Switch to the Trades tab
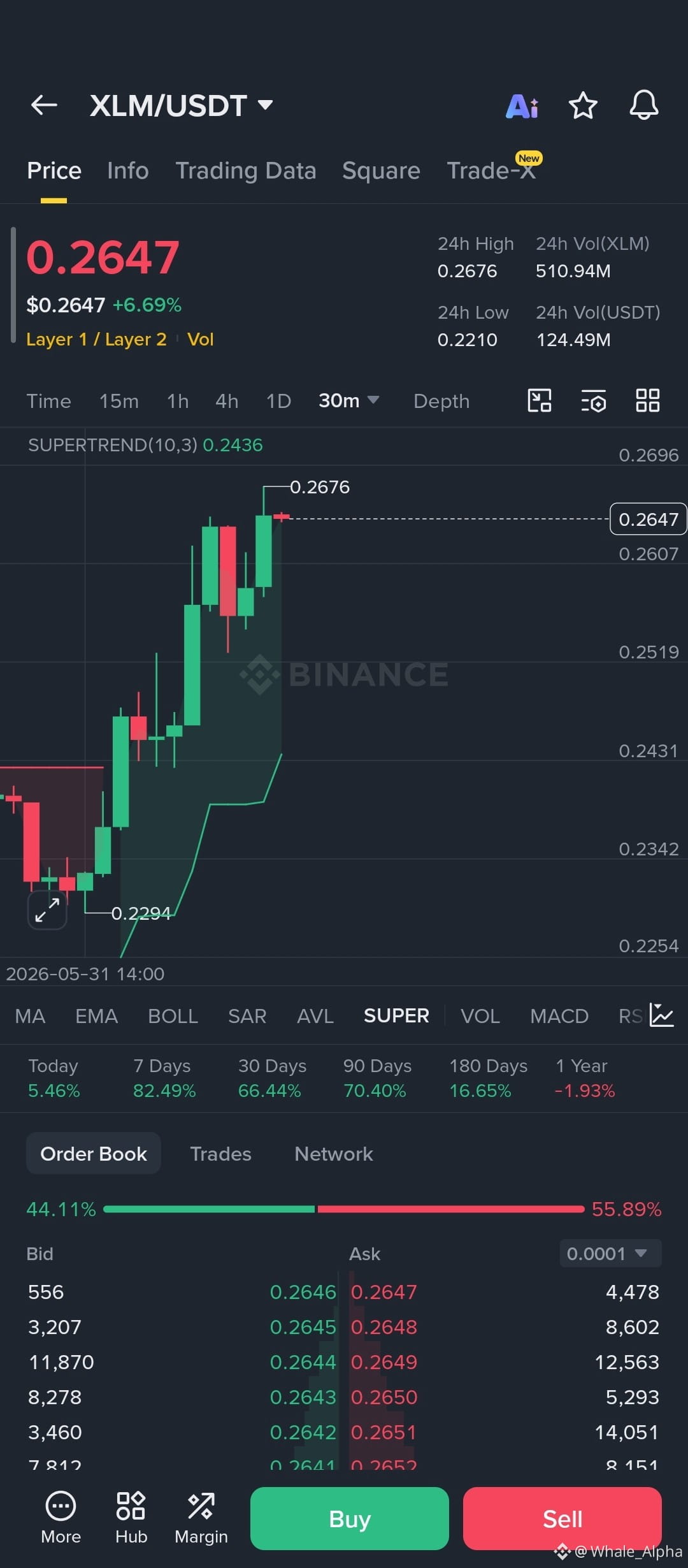 coord(220,1154)
